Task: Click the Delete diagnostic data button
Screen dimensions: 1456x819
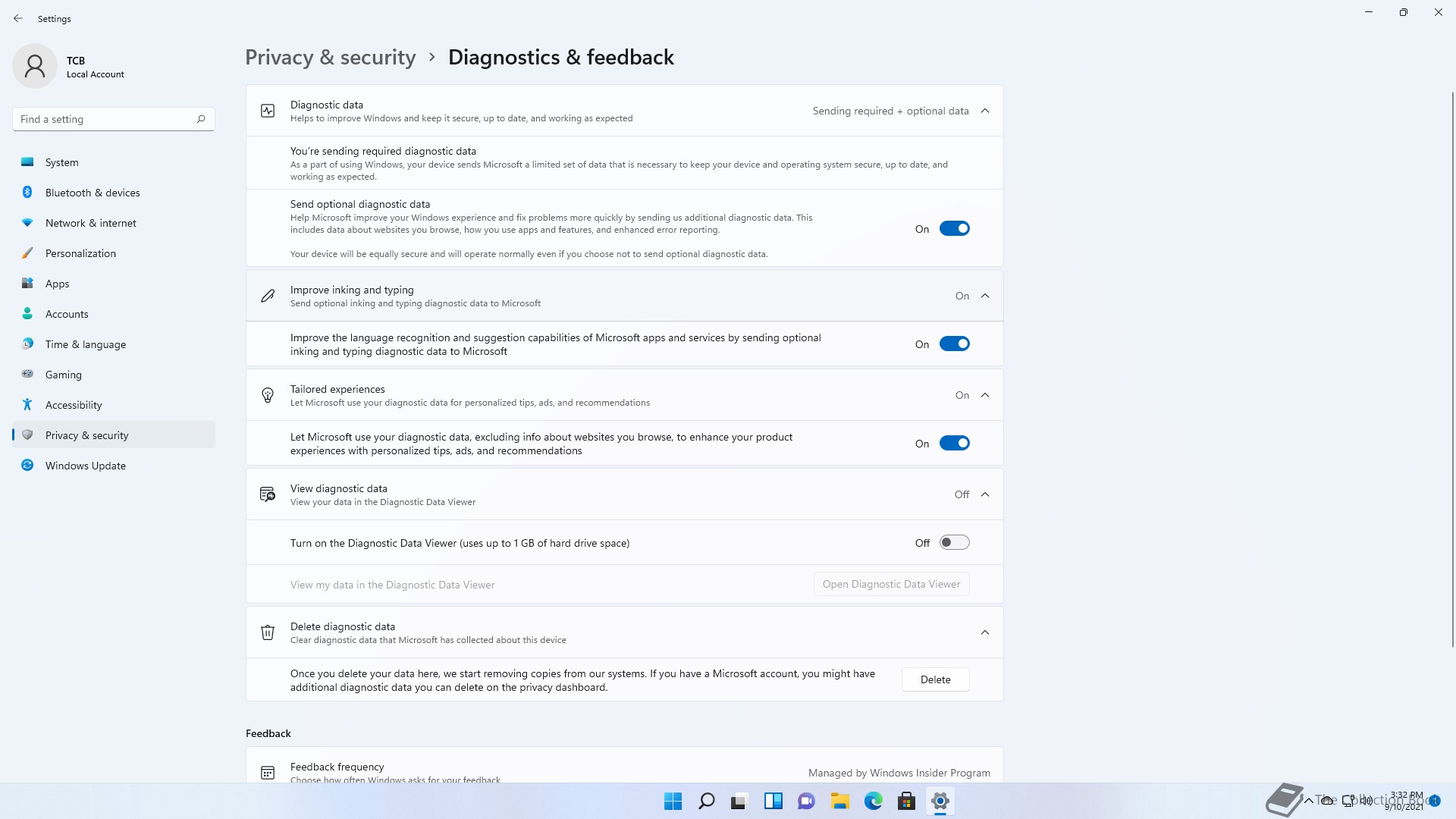Action: click(x=935, y=679)
